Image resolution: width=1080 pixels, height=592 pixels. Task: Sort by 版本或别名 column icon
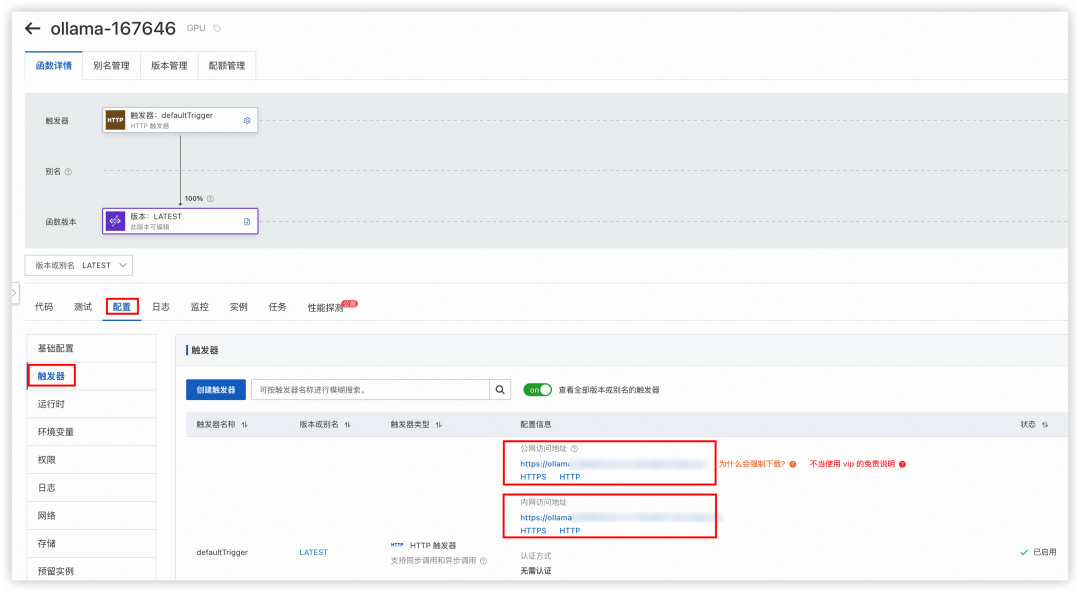click(x=348, y=425)
